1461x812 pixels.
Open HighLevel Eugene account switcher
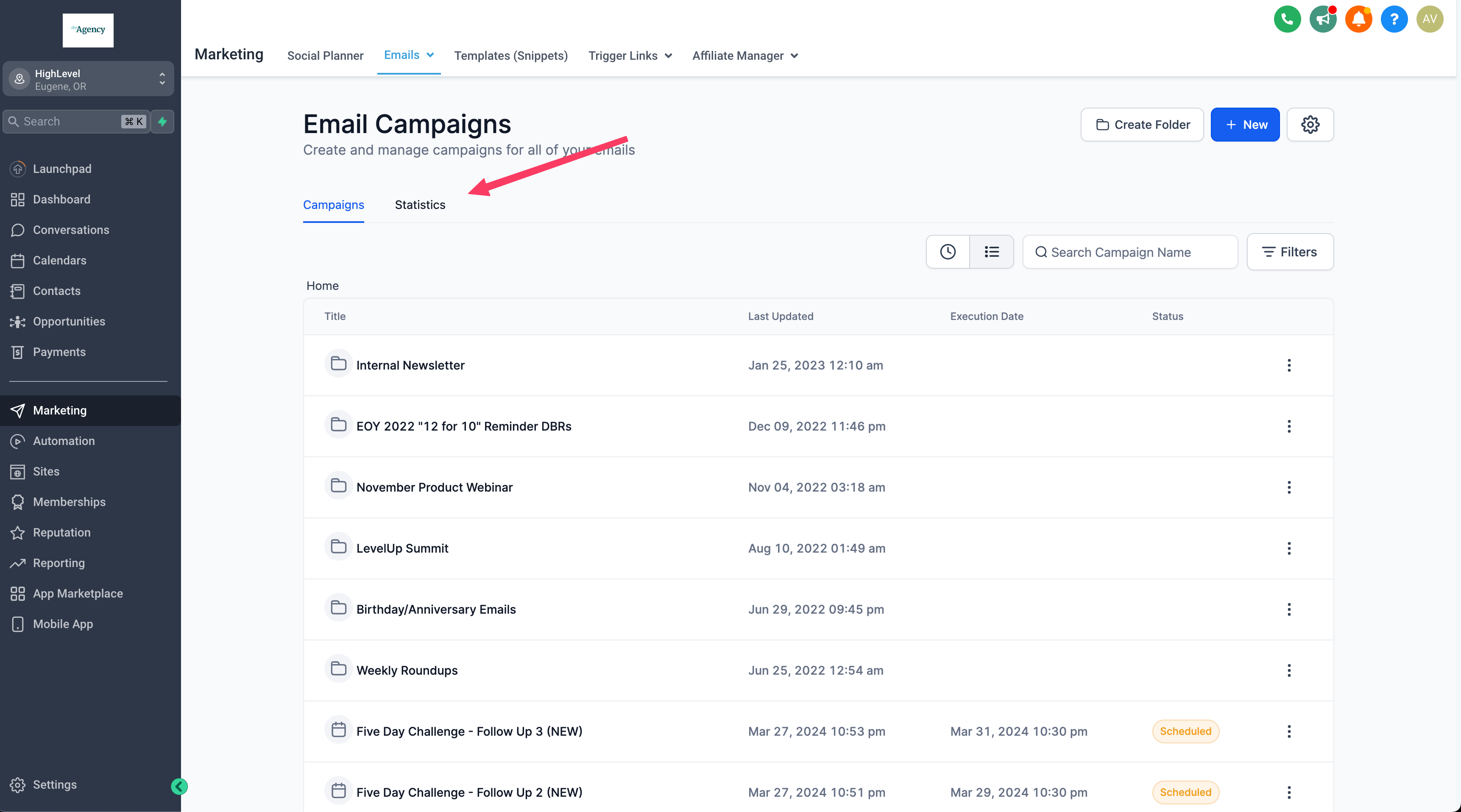[x=88, y=79]
